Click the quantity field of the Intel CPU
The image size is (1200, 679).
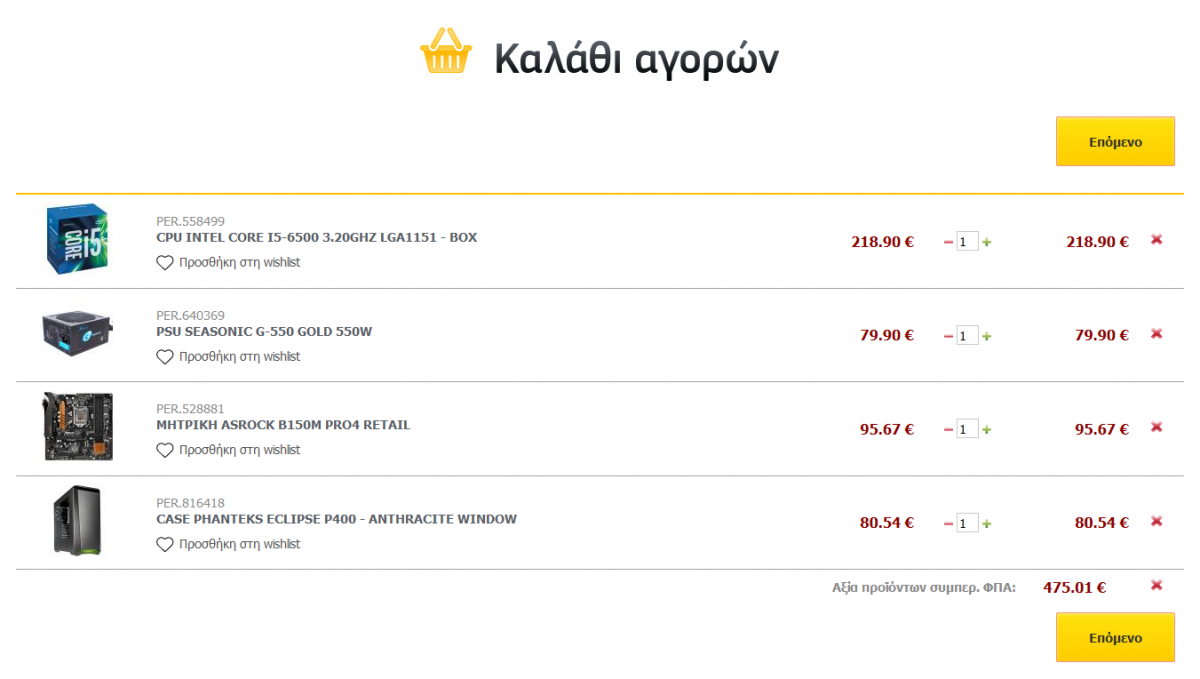pos(967,242)
